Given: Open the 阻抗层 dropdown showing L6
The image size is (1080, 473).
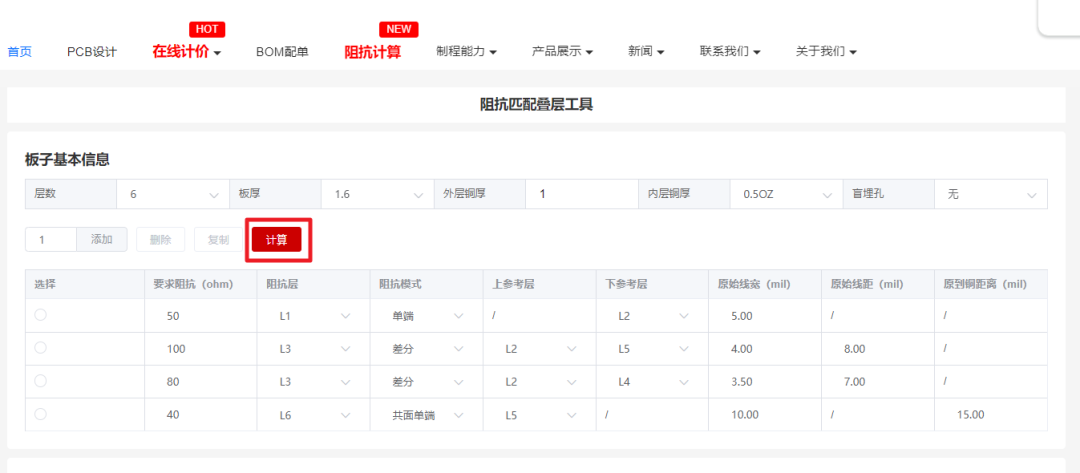Looking at the screenshot, I should (x=314, y=414).
